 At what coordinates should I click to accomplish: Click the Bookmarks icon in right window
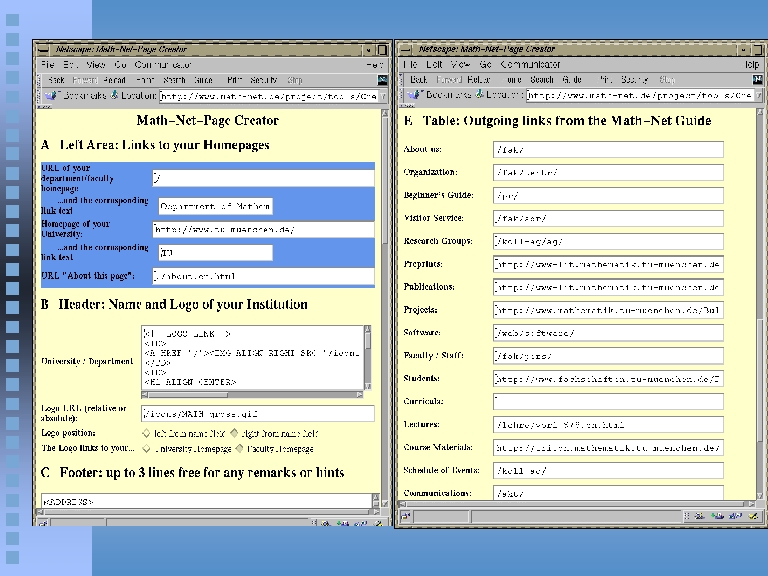point(413,96)
